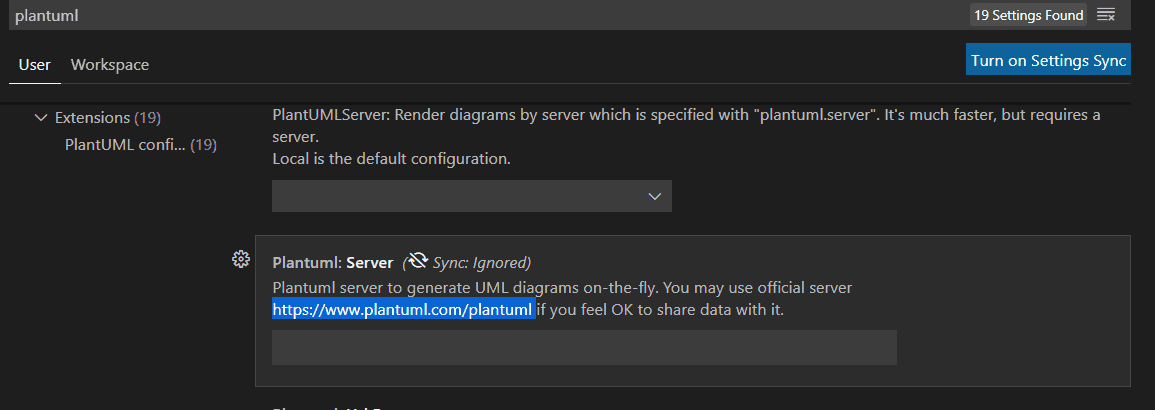Click the Plantuml: Server setting title
The height and width of the screenshot is (410, 1155).
click(x=332, y=263)
